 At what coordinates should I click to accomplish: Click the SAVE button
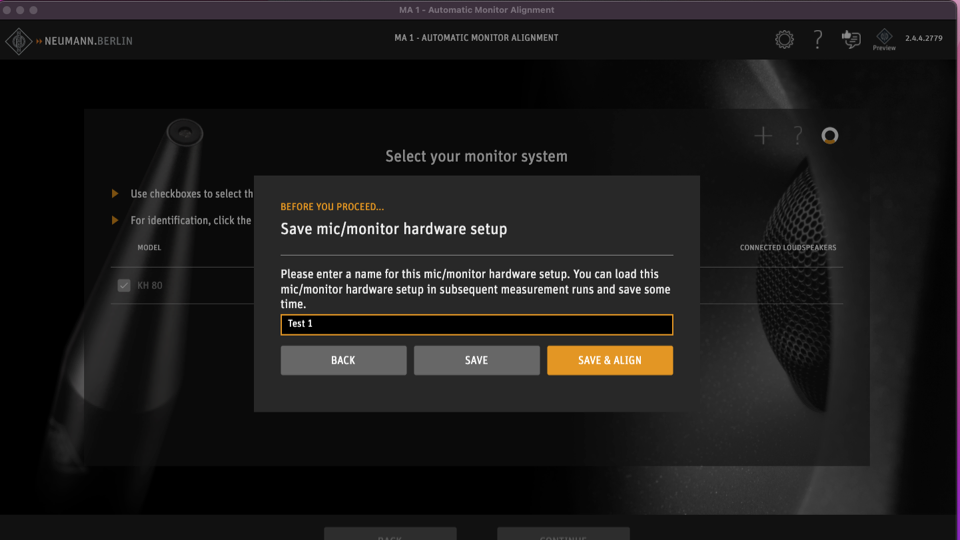coord(476,361)
